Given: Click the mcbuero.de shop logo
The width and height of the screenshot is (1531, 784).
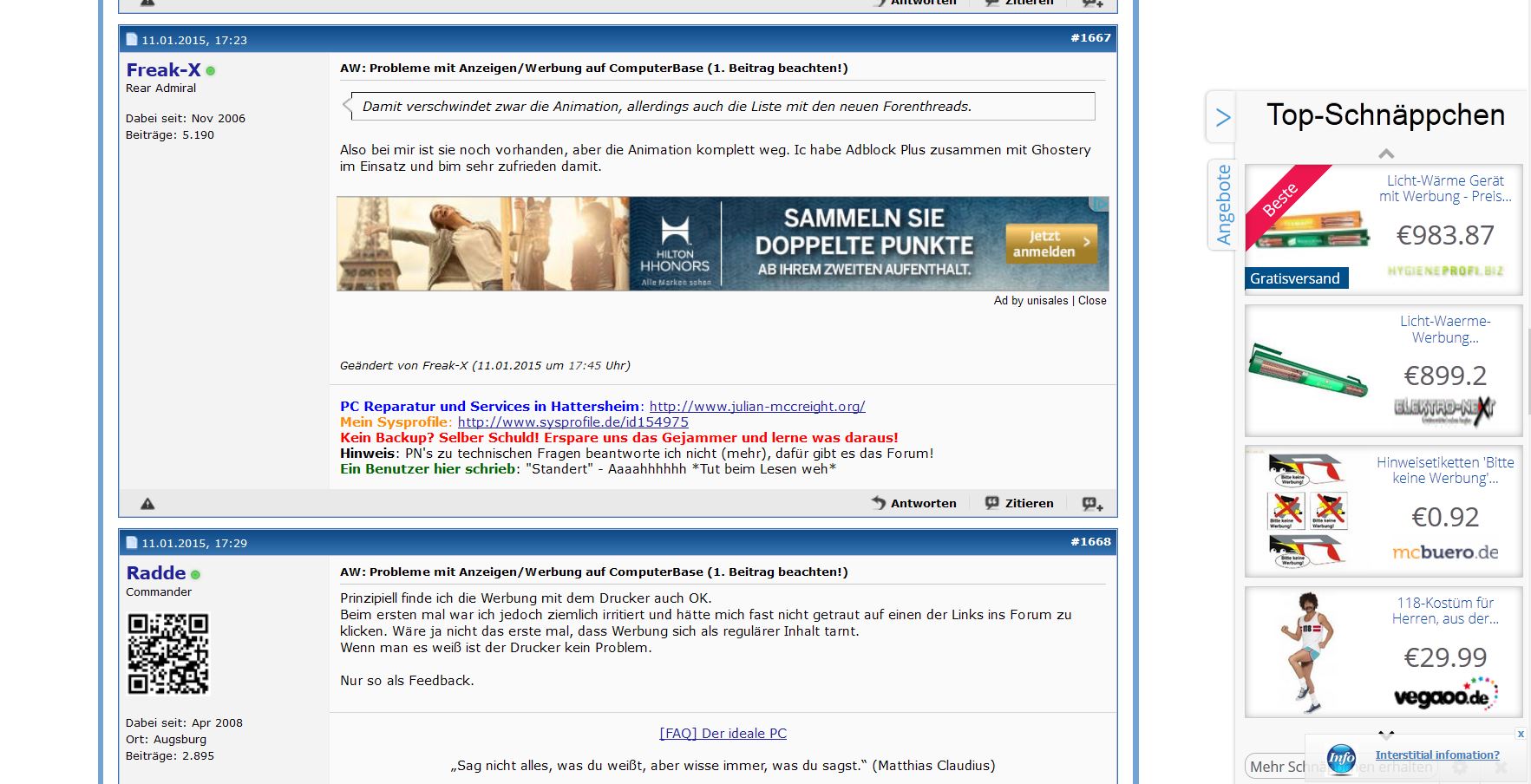Looking at the screenshot, I should point(1445,552).
